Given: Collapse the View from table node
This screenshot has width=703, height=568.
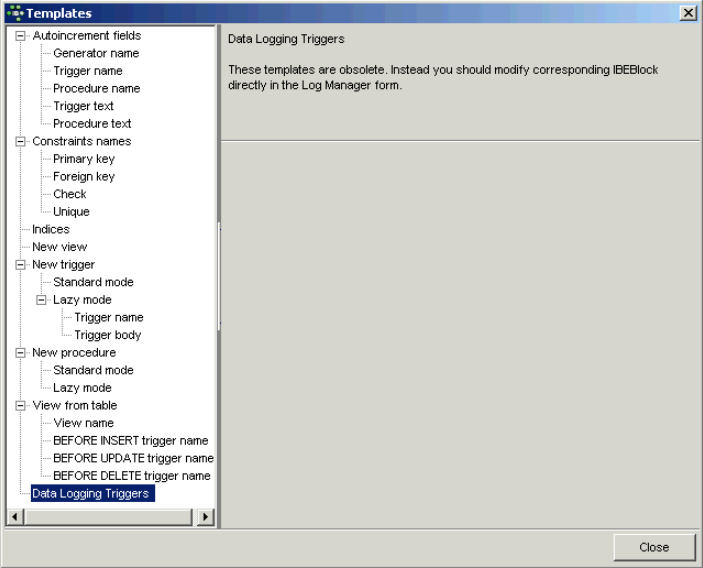Looking at the screenshot, I should (x=20, y=406).
